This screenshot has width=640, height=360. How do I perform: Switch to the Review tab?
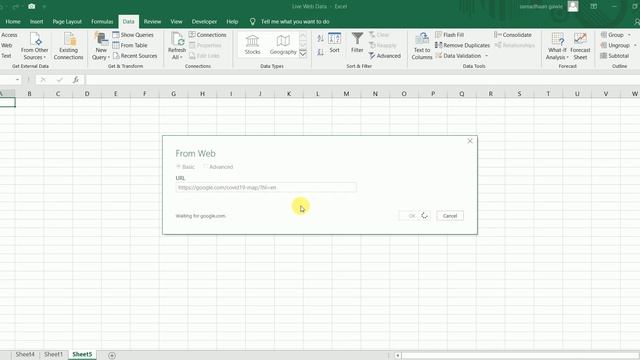[x=152, y=22]
